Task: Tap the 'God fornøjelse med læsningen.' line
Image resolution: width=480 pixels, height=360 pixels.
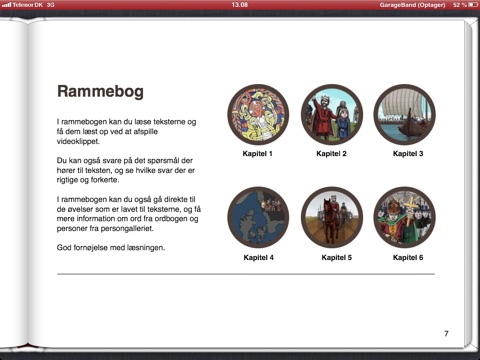Action: [x=111, y=248]
